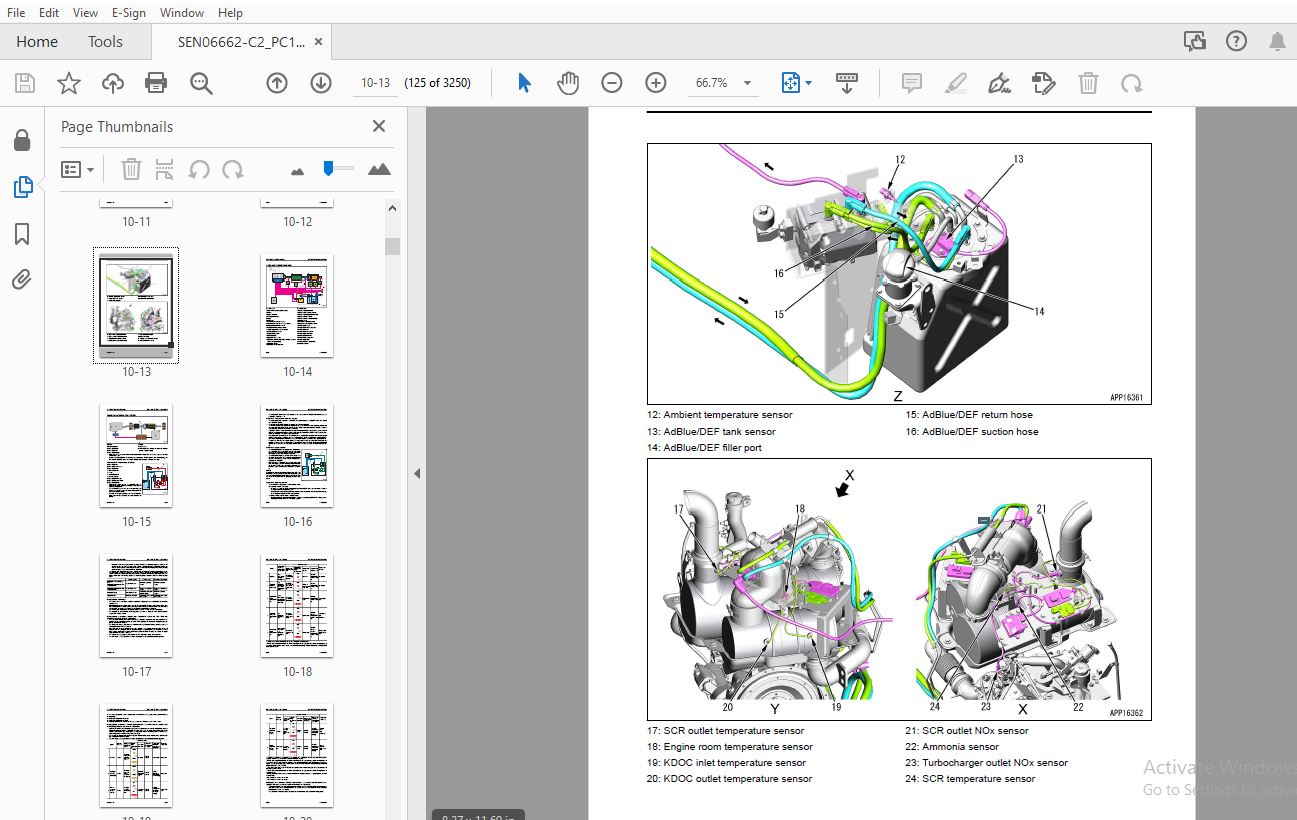
Task: Reduce thumbnail size with small mountain icon
Action: (x=297, y=171)
